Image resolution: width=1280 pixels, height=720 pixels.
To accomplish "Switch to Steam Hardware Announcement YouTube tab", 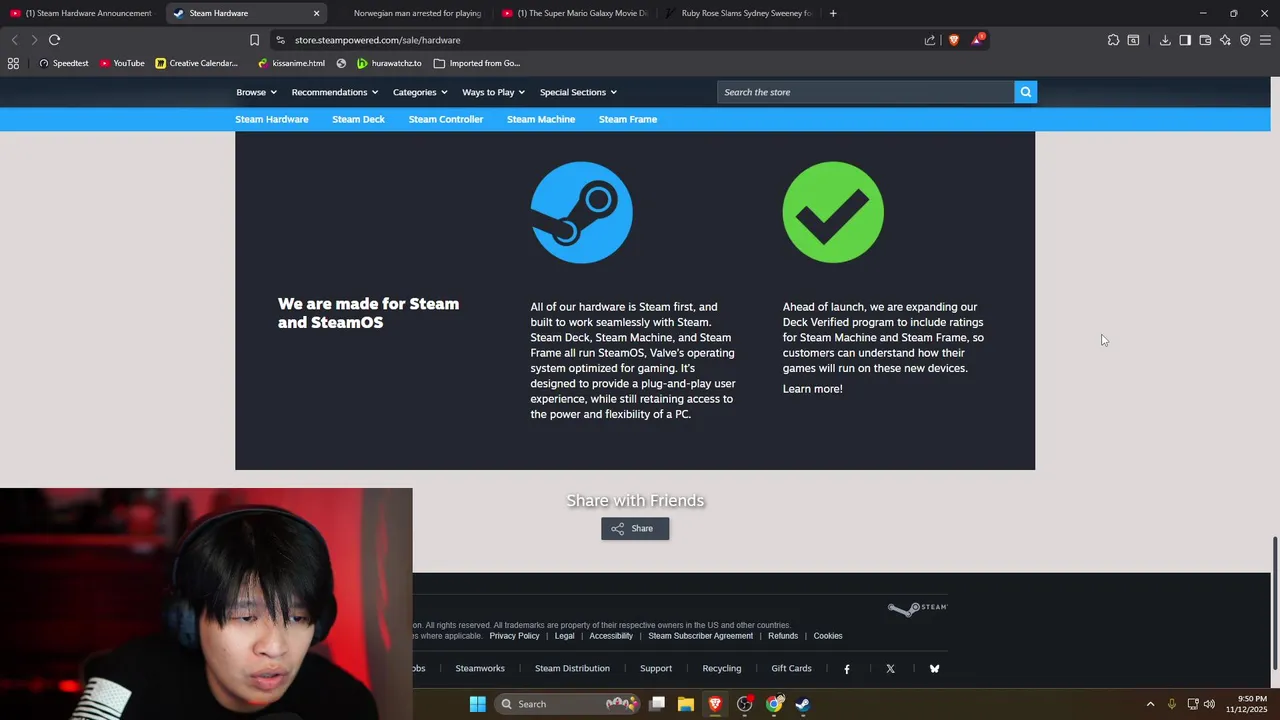I will (x=80, y=13).
